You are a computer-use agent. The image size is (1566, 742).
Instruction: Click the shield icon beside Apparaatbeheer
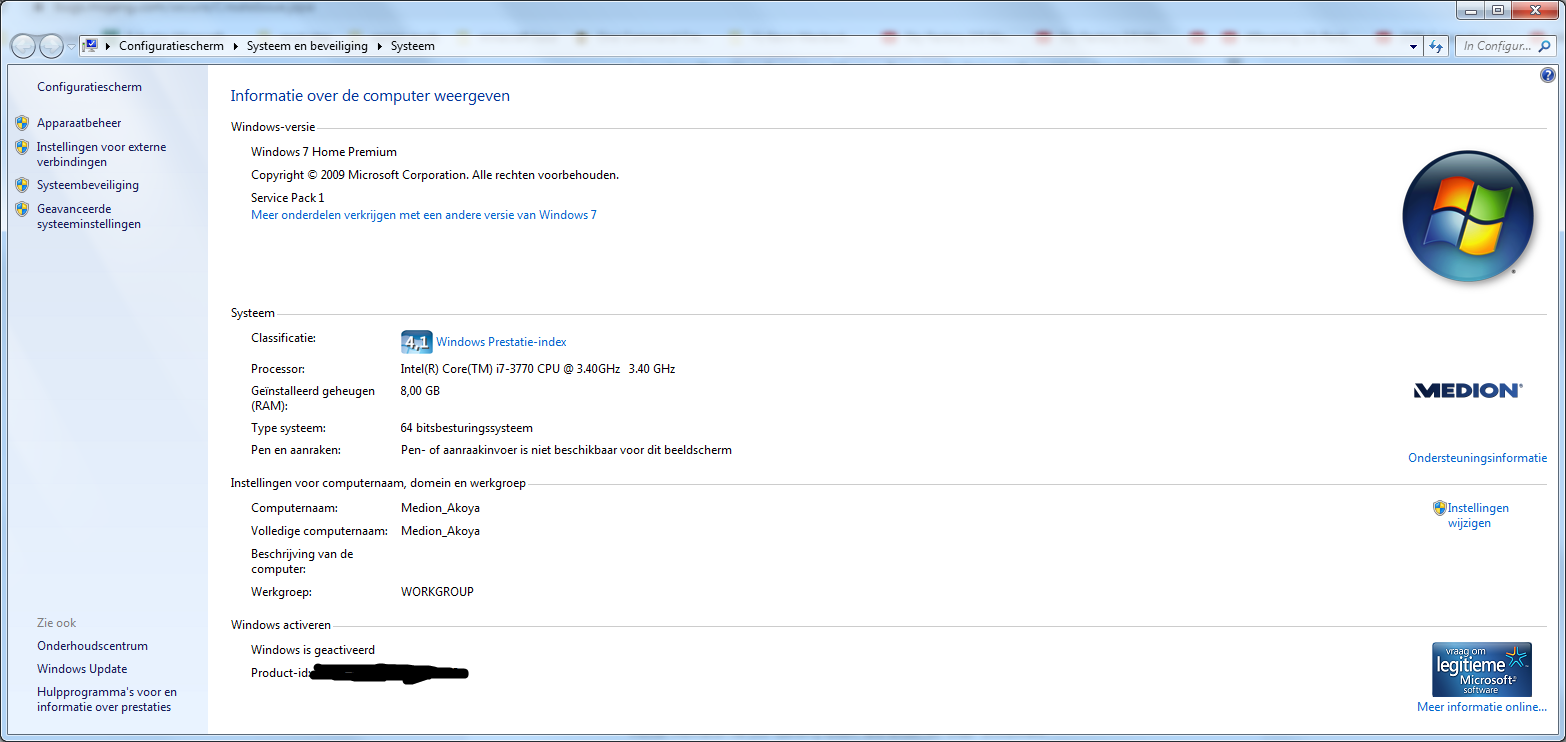pos(22,123)
